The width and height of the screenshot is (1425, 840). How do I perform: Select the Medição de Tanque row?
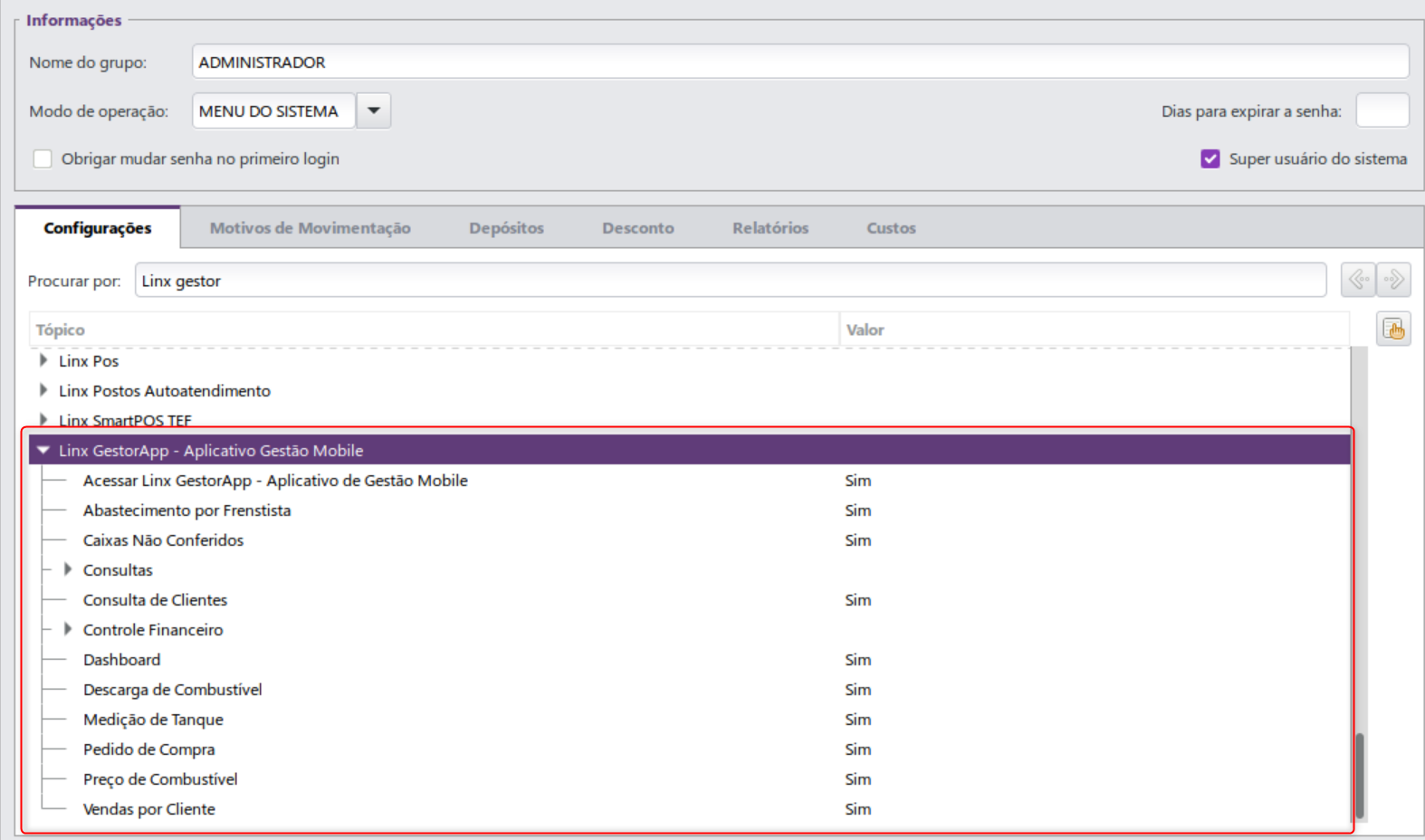(x=689, y=719)
